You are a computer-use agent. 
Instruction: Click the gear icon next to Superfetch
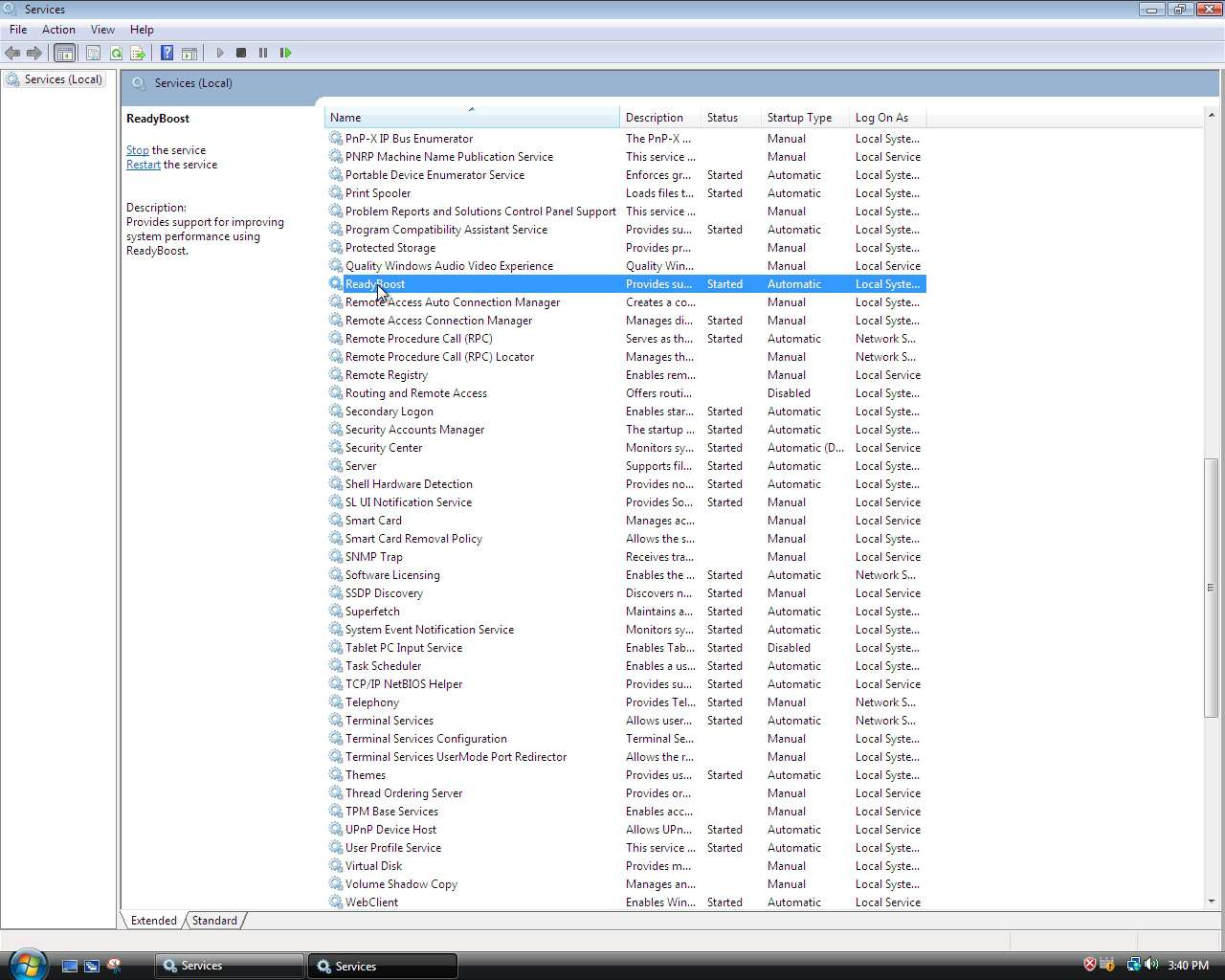tap(336, 611)
